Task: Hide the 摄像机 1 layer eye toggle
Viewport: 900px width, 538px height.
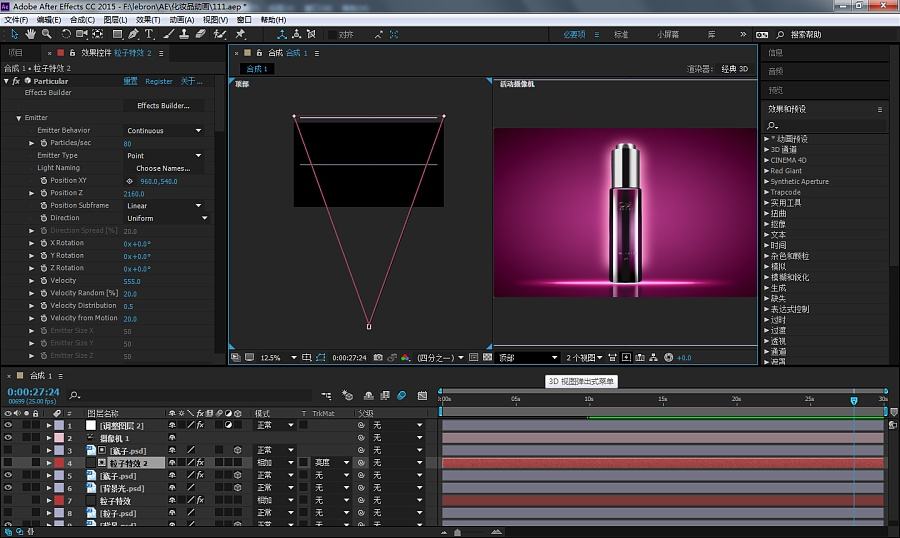Action: tap(8, 438)
